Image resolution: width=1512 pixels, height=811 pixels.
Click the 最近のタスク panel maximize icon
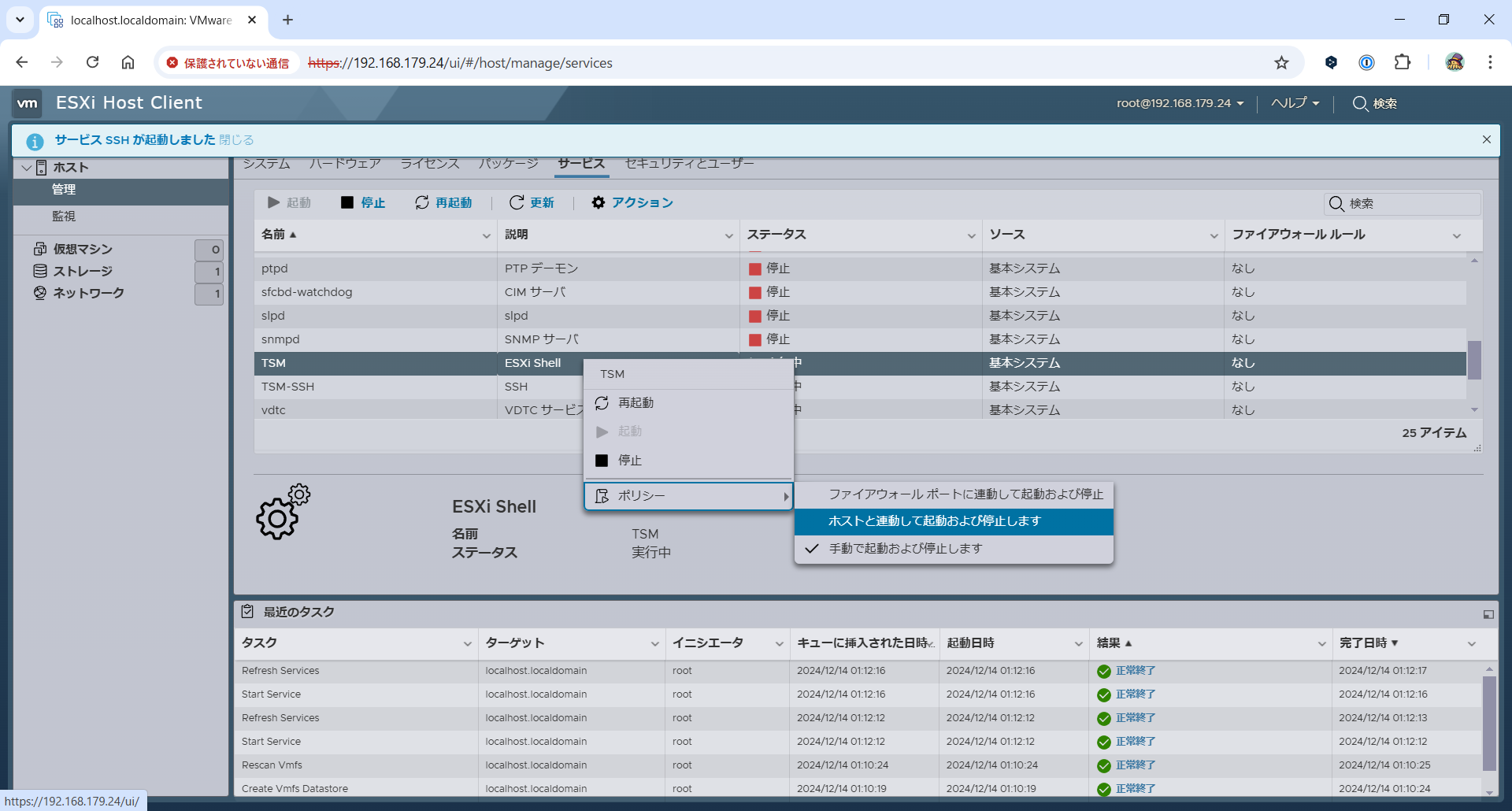pyautogui.click(x=1488, y=614)
